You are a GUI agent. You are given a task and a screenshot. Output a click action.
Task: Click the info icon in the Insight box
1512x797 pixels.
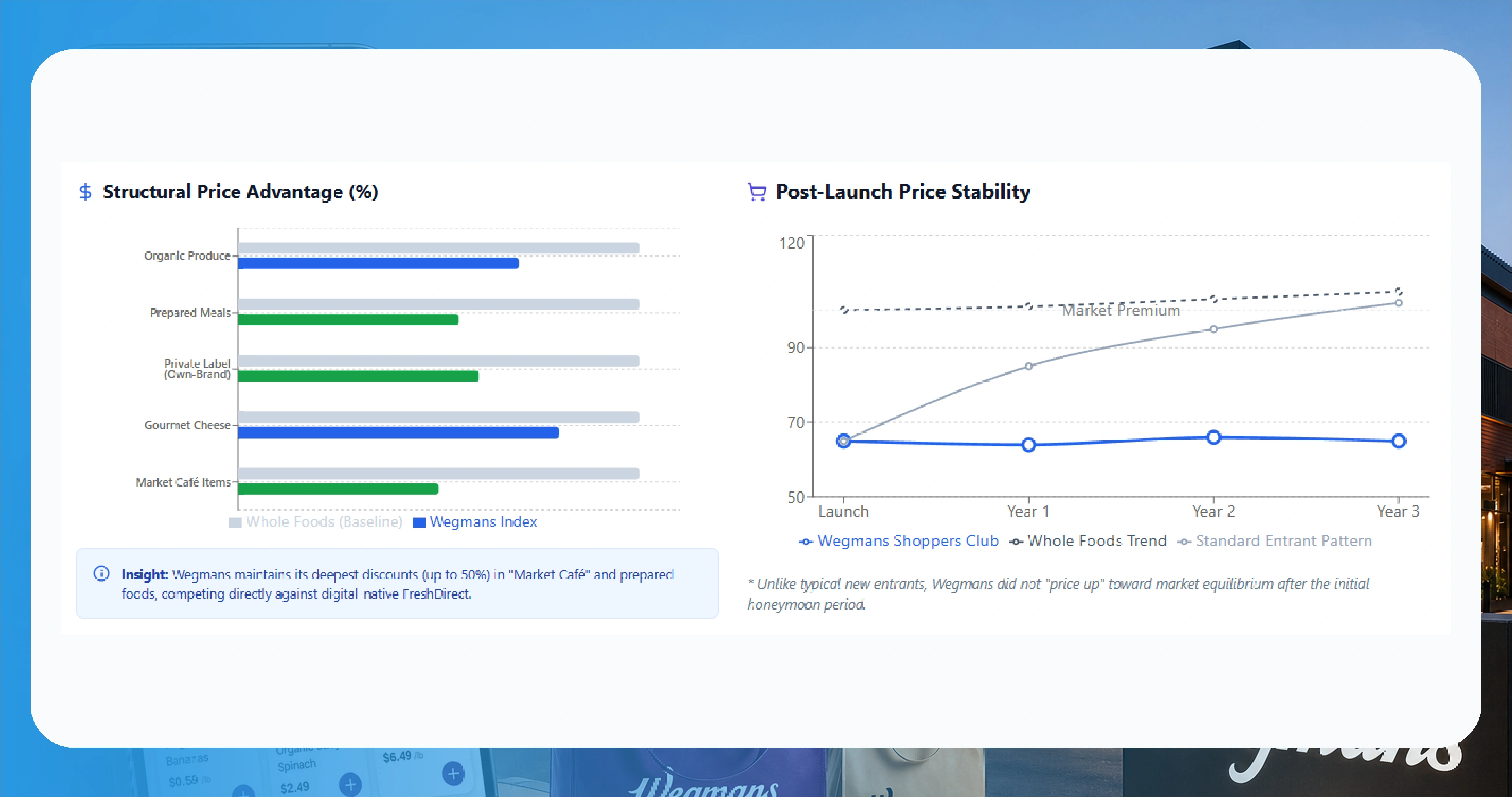click(101, 573)
